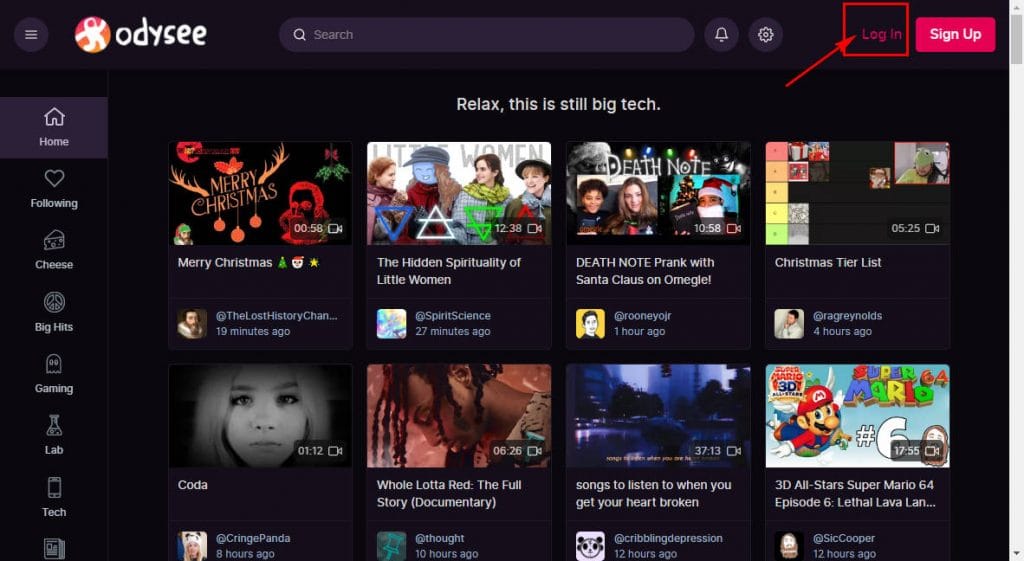Click @SpiritScience channel name

tap(453, 315)
